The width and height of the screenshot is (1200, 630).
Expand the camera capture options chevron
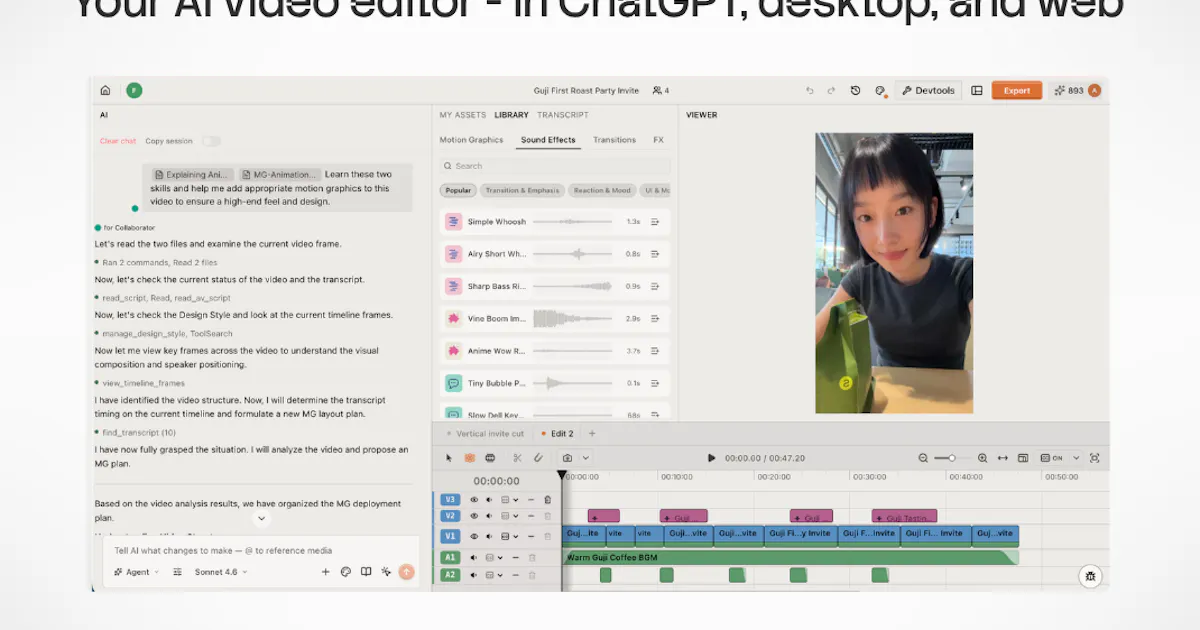coord(586,458)
